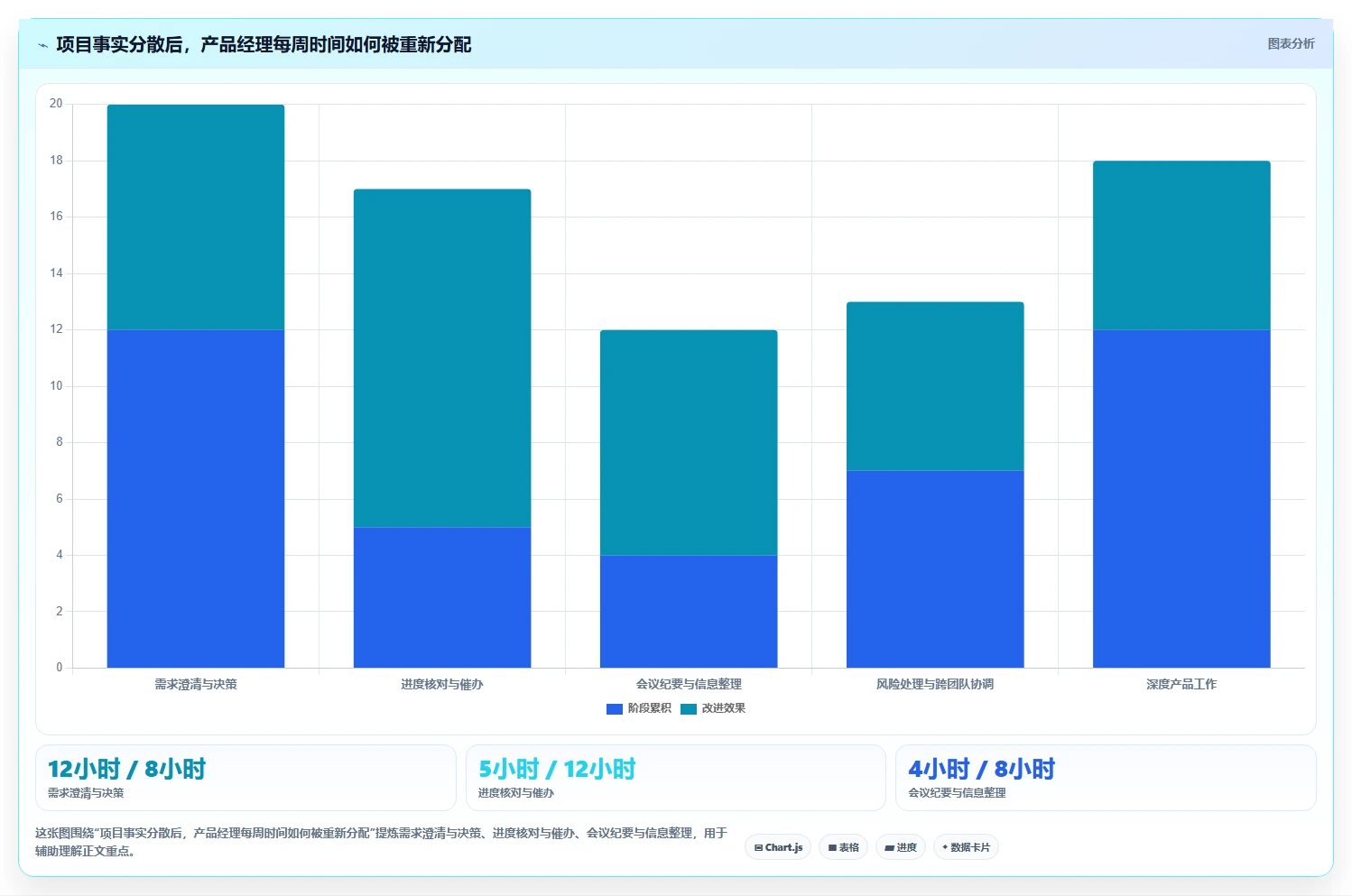Screen dimensions: 1352x896
Task: Click the 进度核对与催办 x-axis label
Action: pyautogui.click(x=442, y=685)
